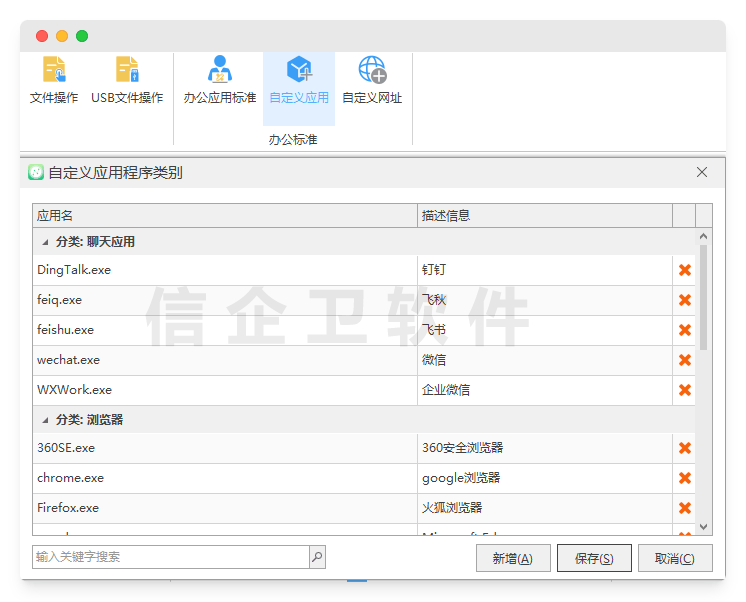Open the 自定义网址 globe icon
746x602 pixels.
click(372, 70)
